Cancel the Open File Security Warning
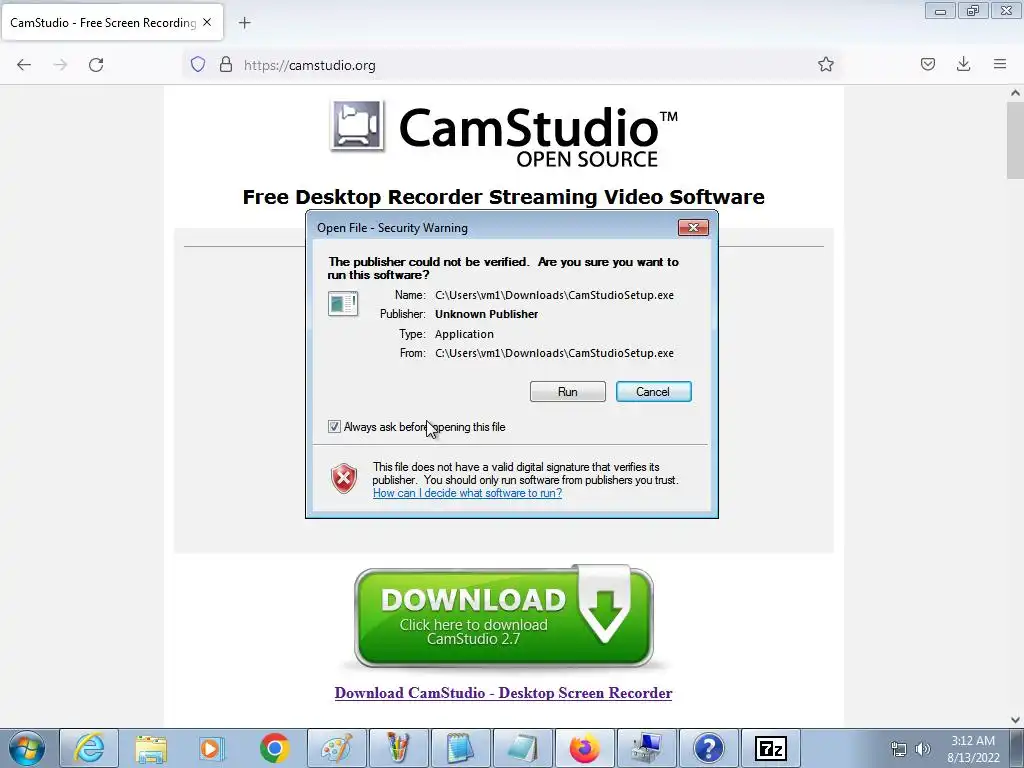This screenshot has height=768, width=1024. pyautogui.click(x=654, y=392)
